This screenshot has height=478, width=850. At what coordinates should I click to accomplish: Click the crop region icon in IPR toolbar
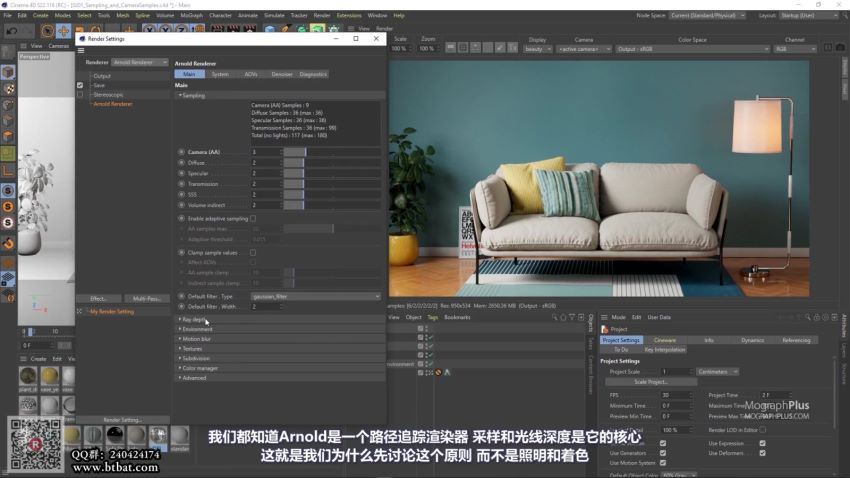(x=463, y=48)
